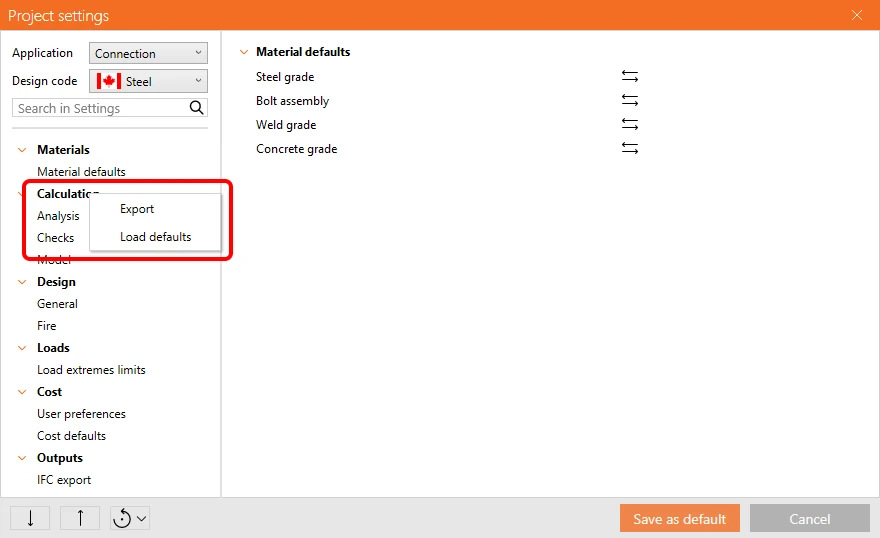
Task: Click the swap icon next to Steel grade
Action: (x=630, y=76)
